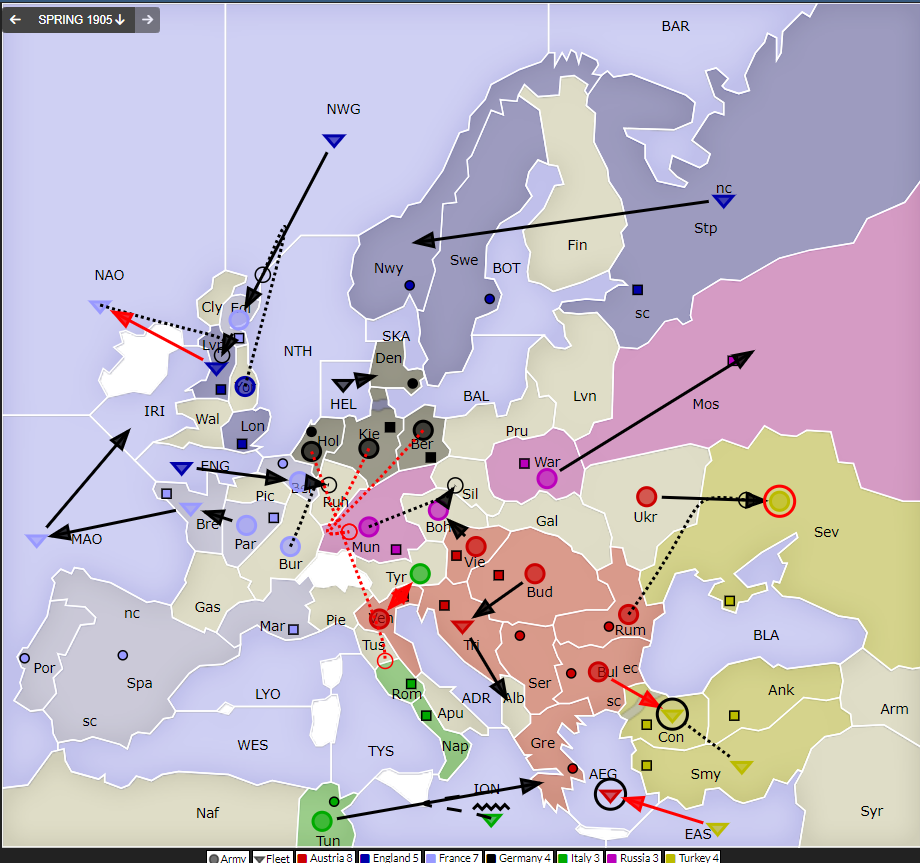This screenshot has width=920, height=863.
Task: Click the 'Germany 4' legend entry
Action: (519, 858)
